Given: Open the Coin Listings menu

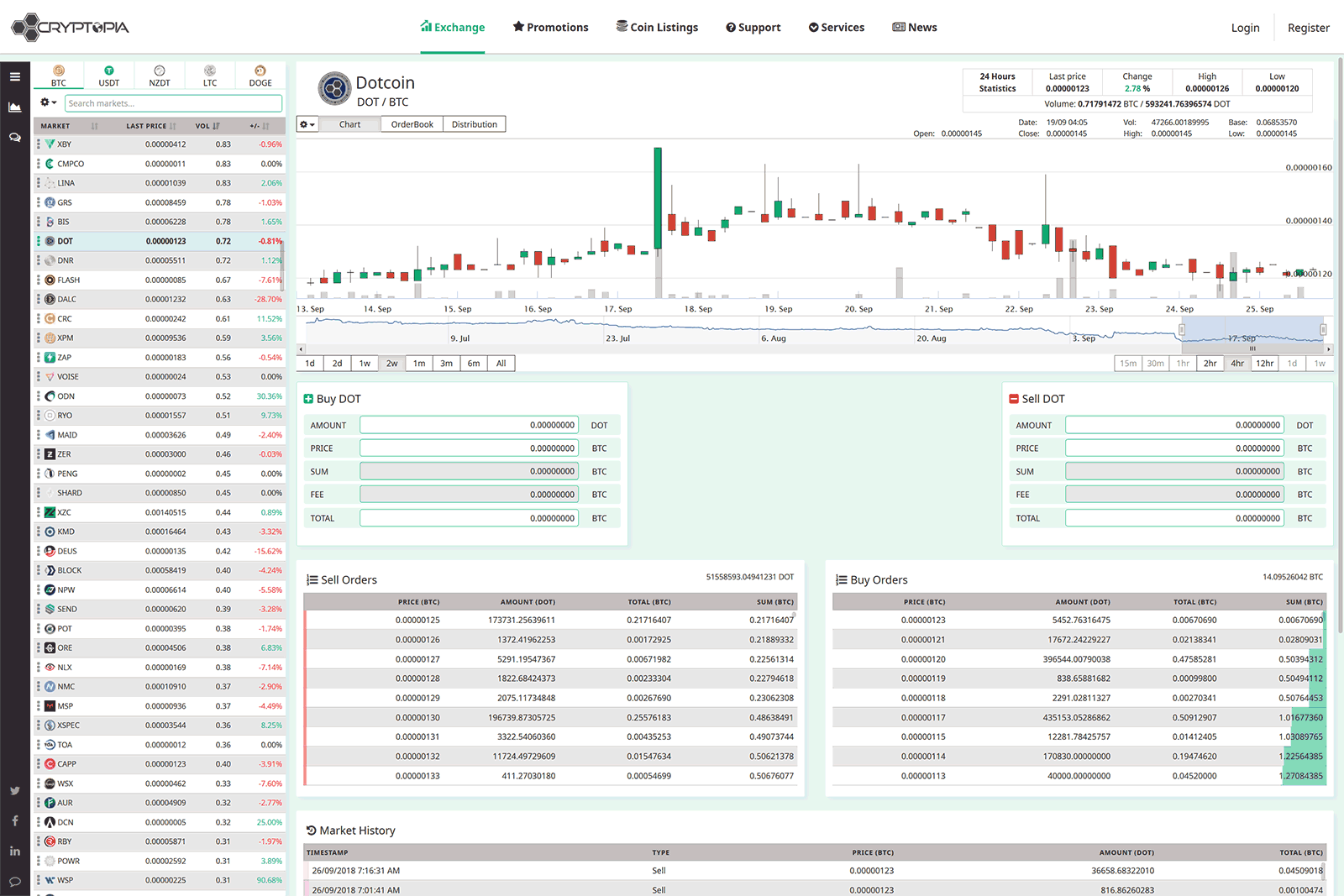Looking at the screenshot, I should 657,27.
